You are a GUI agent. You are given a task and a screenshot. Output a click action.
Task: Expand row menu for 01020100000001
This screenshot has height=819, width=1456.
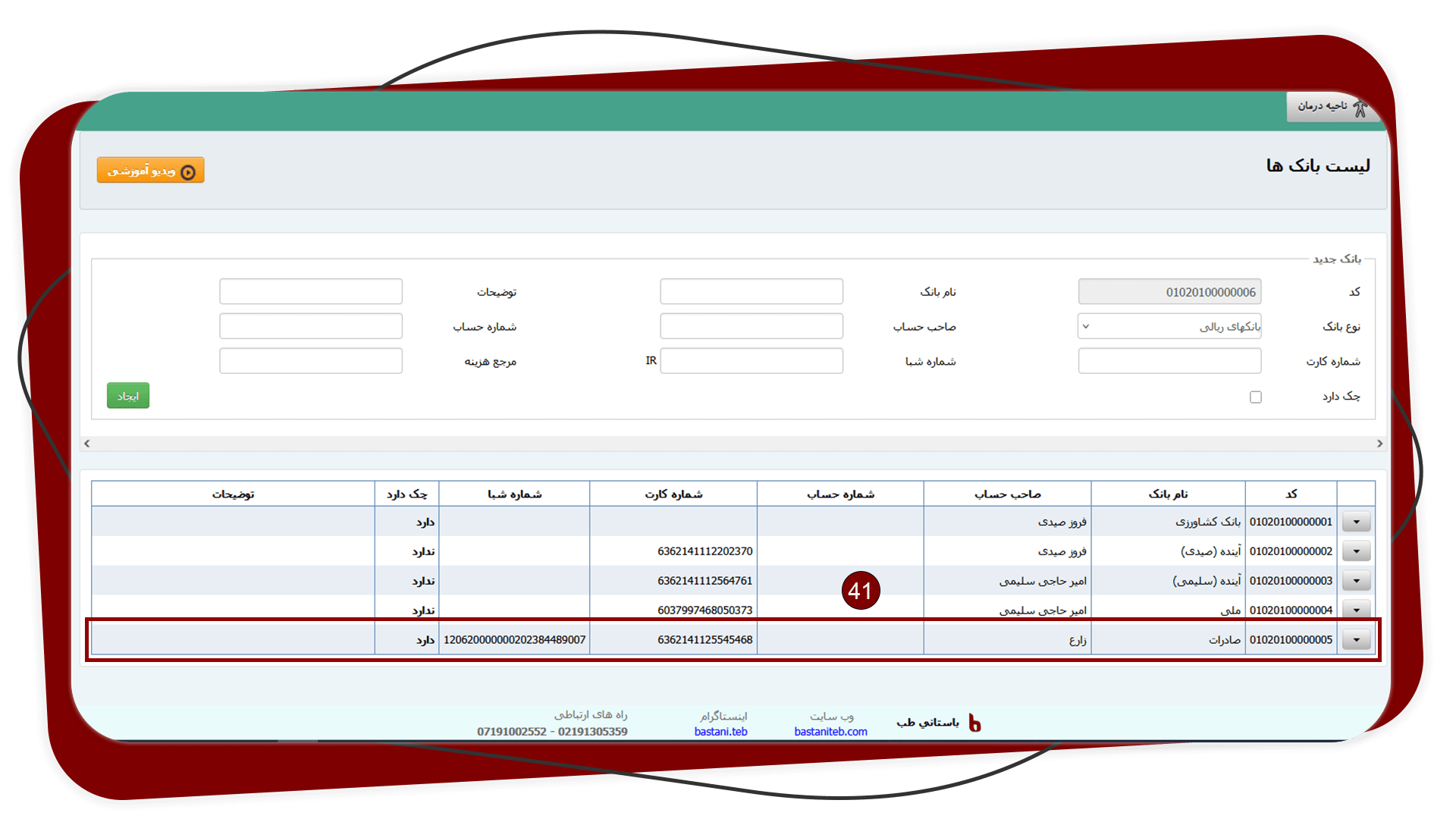click(1356, 522)
